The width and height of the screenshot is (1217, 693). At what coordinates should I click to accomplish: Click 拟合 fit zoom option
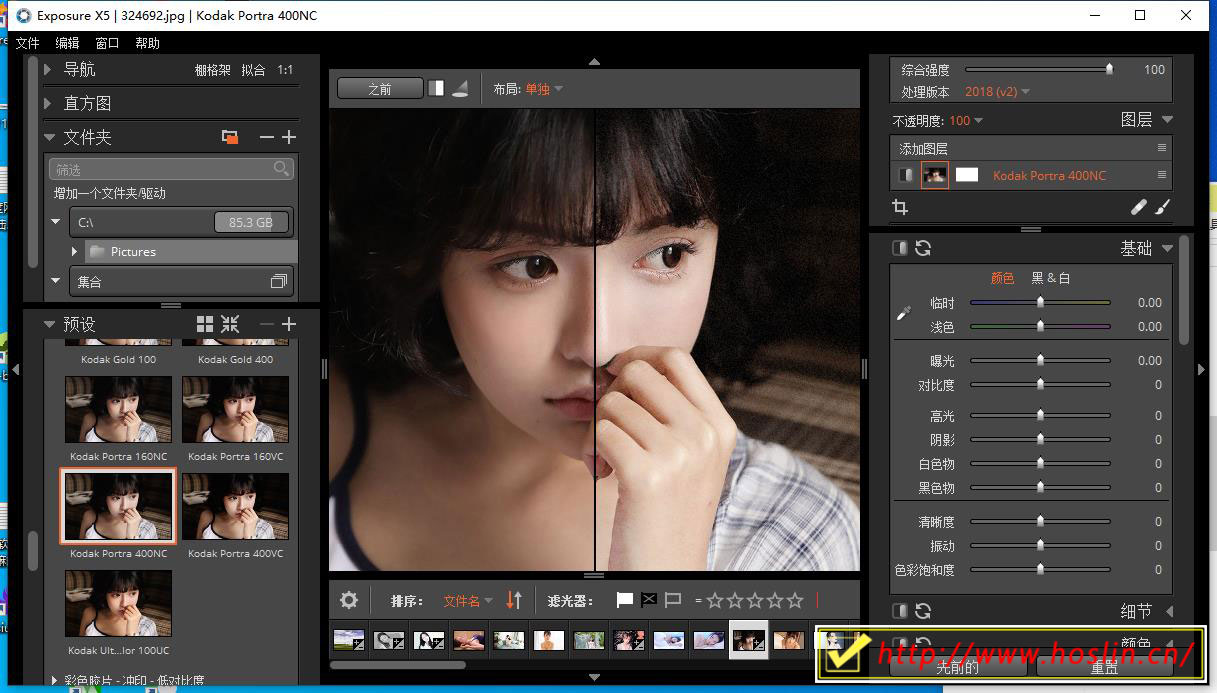[x=254, y=70]
